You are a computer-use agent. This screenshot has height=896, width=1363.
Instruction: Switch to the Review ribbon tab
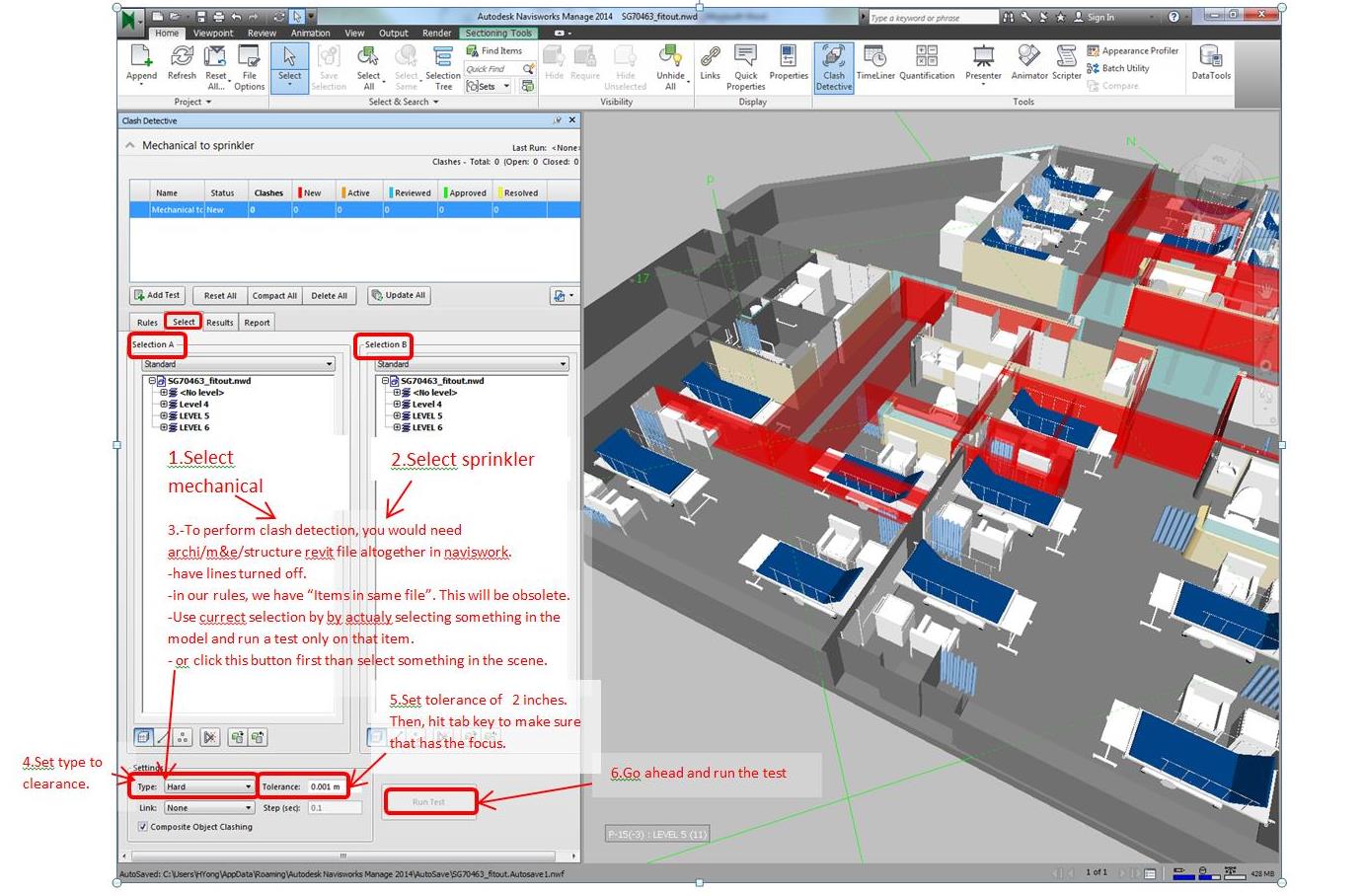point(262,33)
